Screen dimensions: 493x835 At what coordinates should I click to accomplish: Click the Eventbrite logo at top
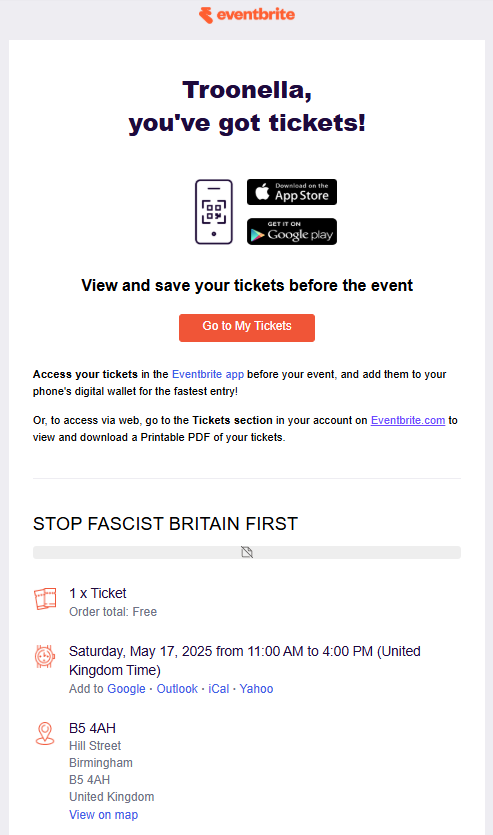246,15
